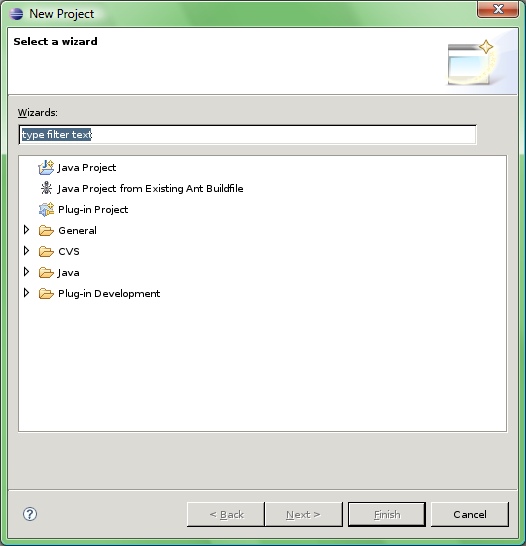
Task: Expand the Java category
Action: pos(26,272)
